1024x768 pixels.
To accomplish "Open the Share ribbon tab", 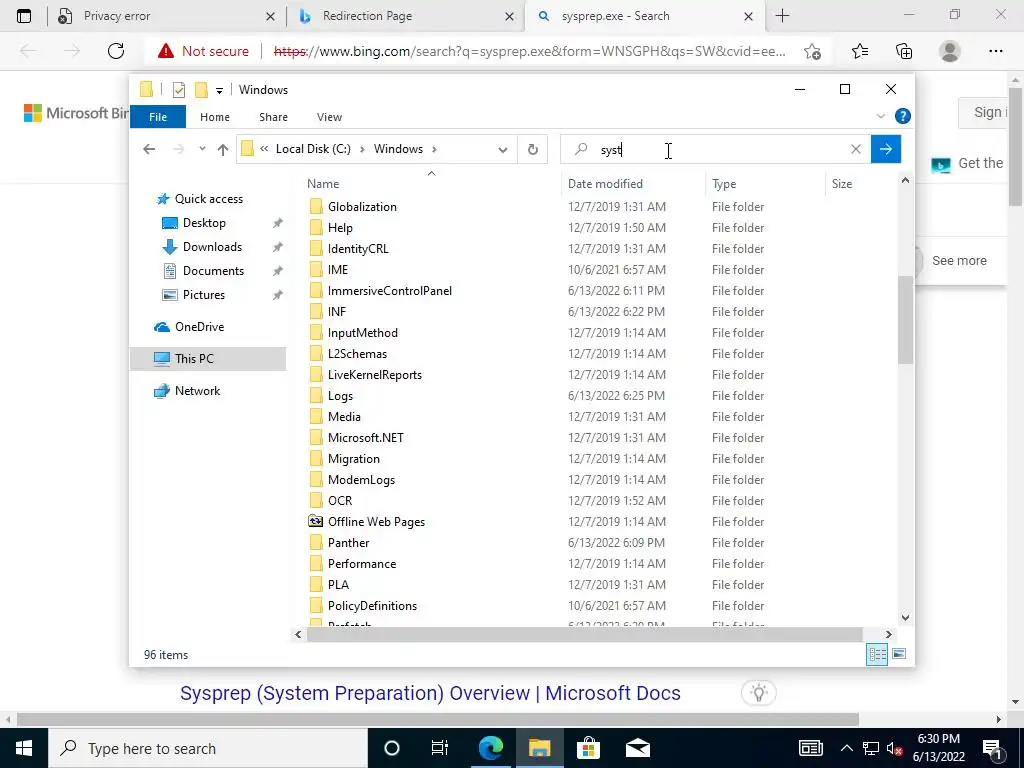I will pyautogui.click(x=273, y=117).
